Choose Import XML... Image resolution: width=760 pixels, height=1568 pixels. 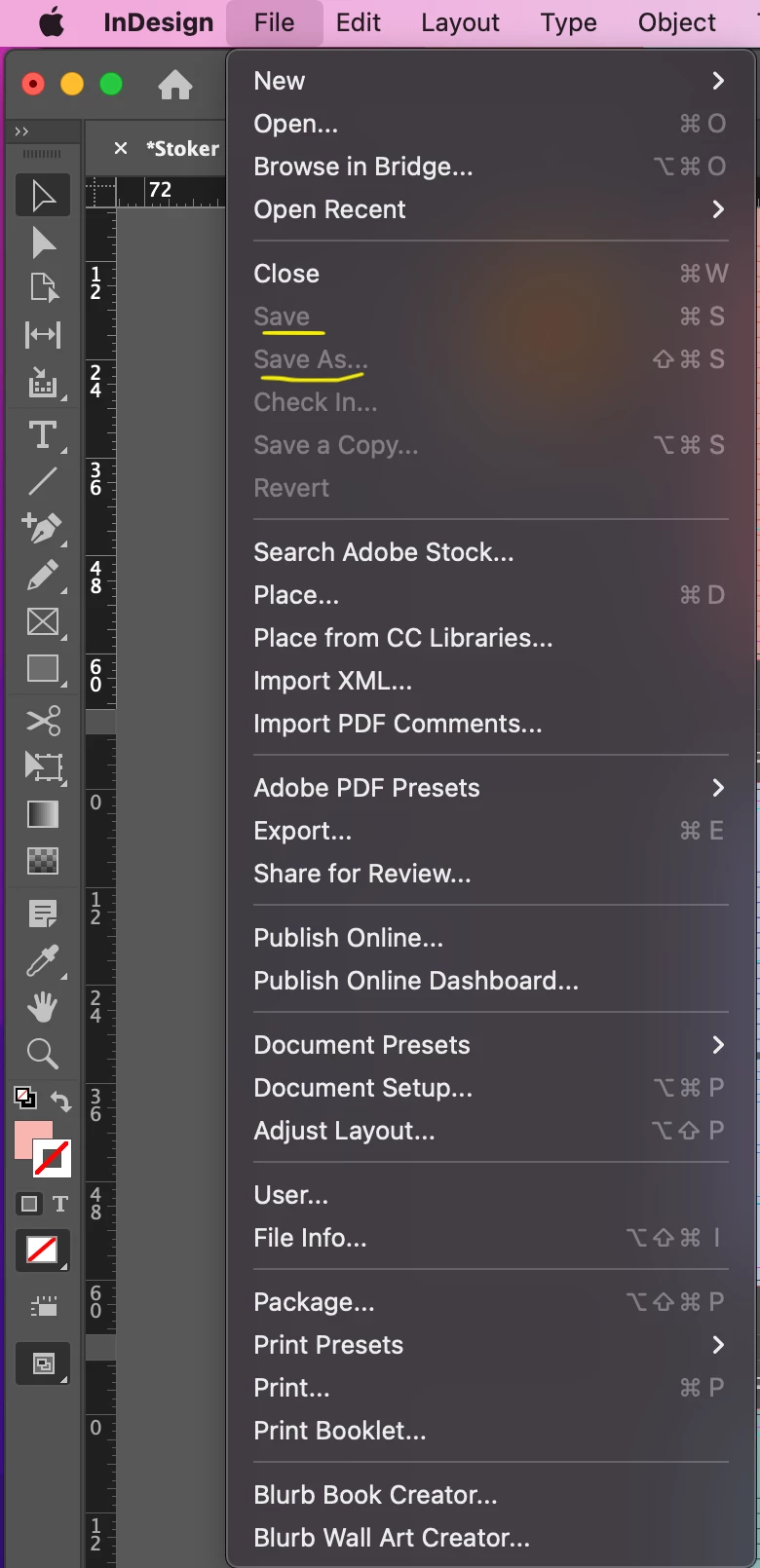(x=491, y=681)
